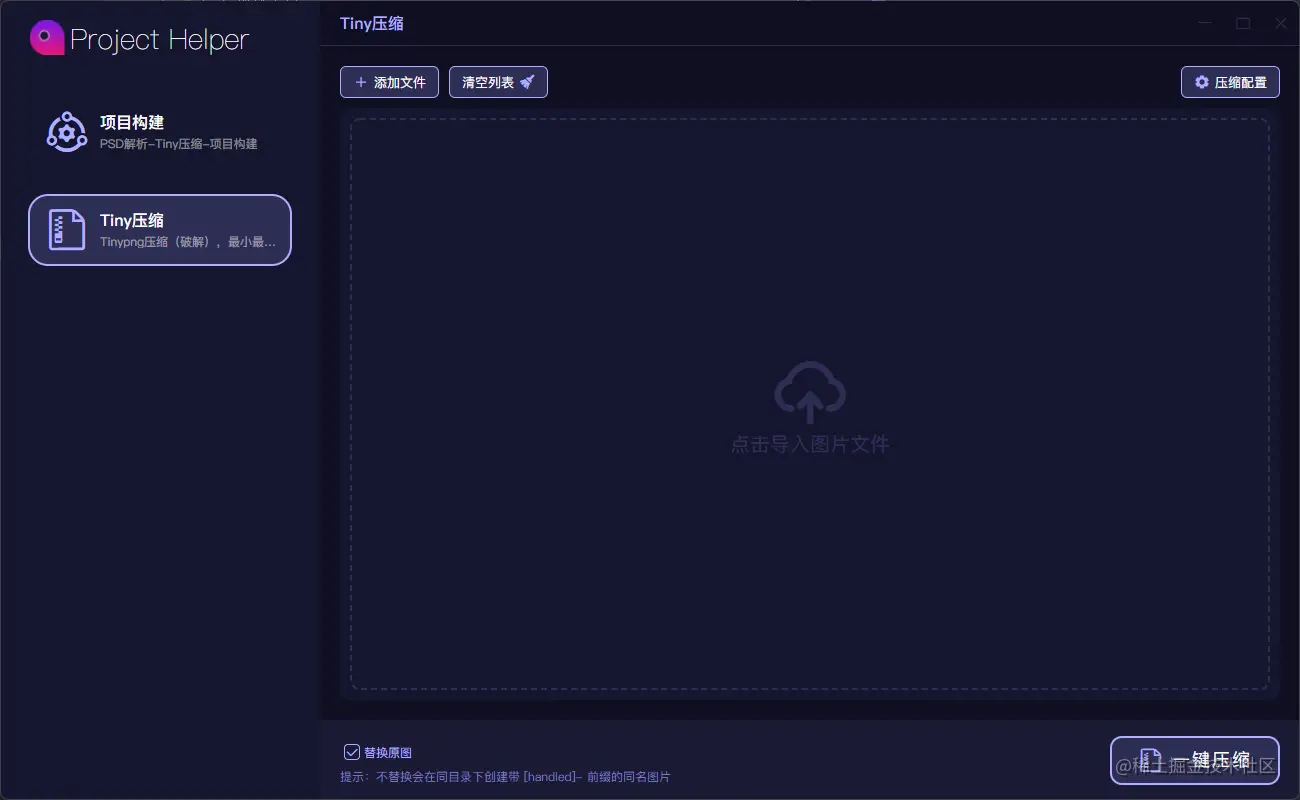
Task: Click the broom icon on 清空列表
Action: 527,82
